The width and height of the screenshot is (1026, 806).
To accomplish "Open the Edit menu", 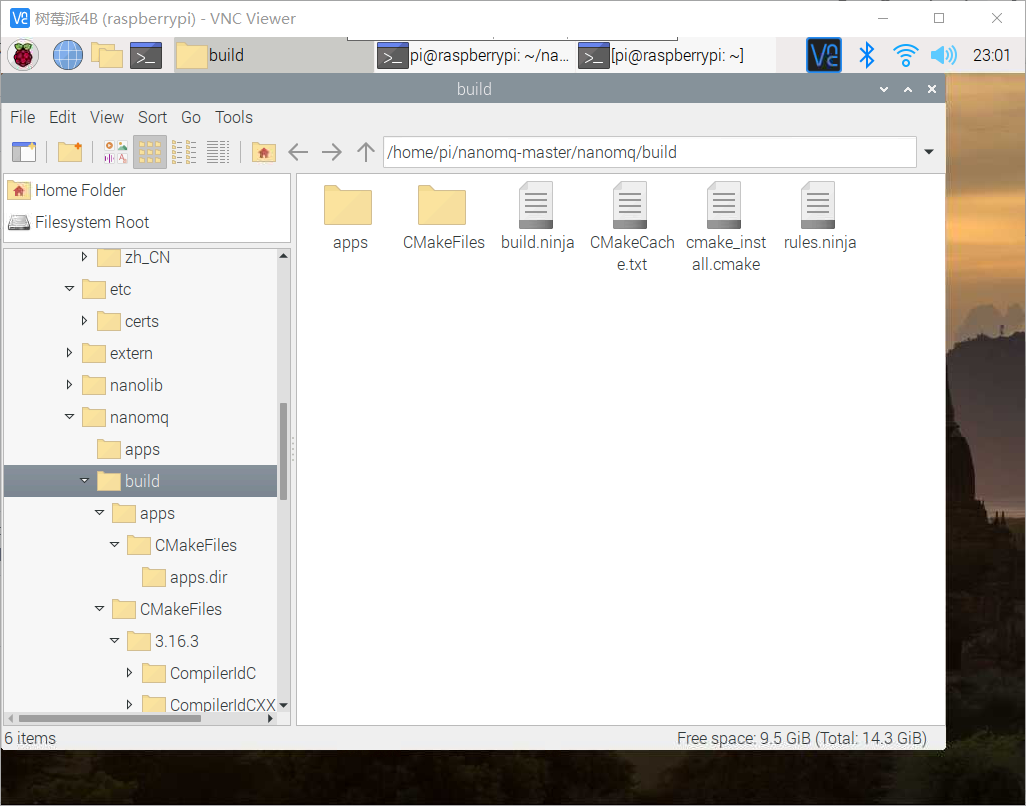I will [x=62, y=117].
